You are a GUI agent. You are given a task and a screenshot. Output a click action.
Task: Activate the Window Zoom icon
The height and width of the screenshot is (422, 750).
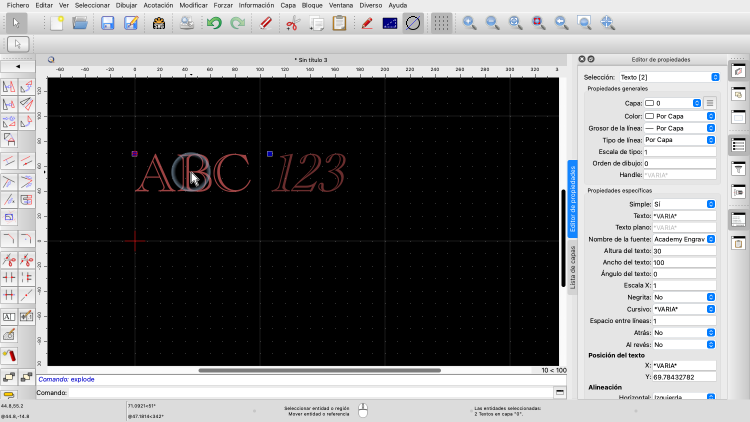(x=584, y=23)
